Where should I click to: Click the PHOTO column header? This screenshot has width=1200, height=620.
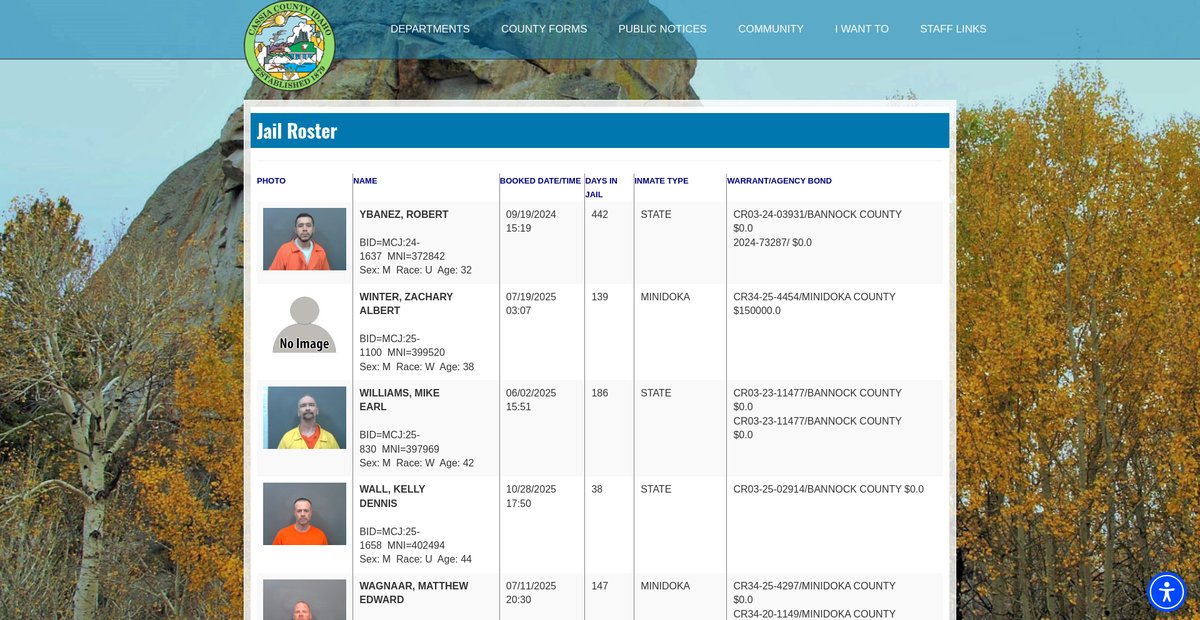pyautogui.click(x=271, y=181)
